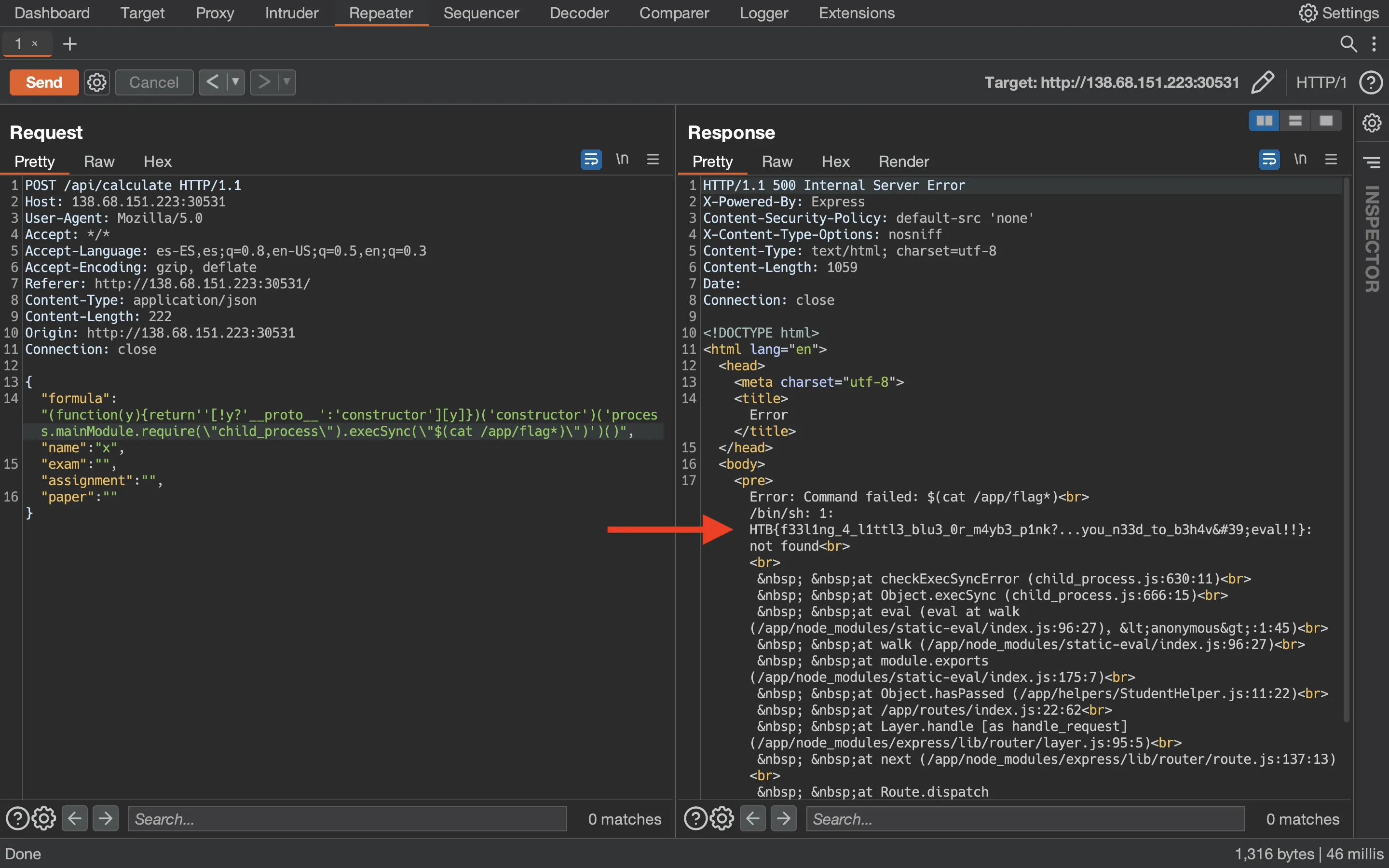
Task: Switch to the Proxy tab
Action: coord(215,13)
